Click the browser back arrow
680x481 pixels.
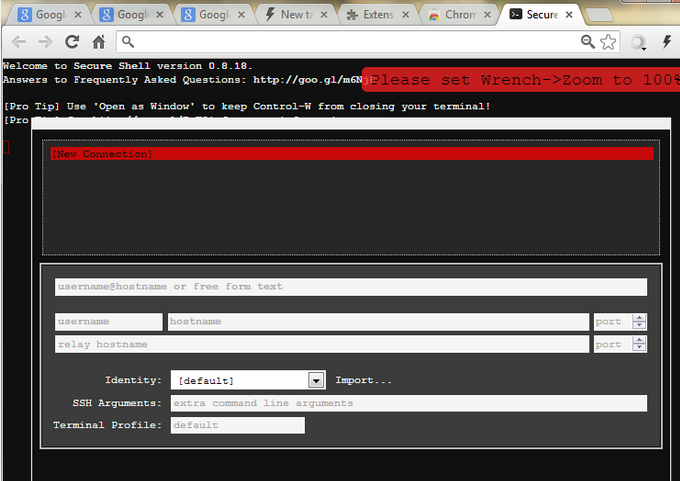pyautogui.click(x=18, y=42)
